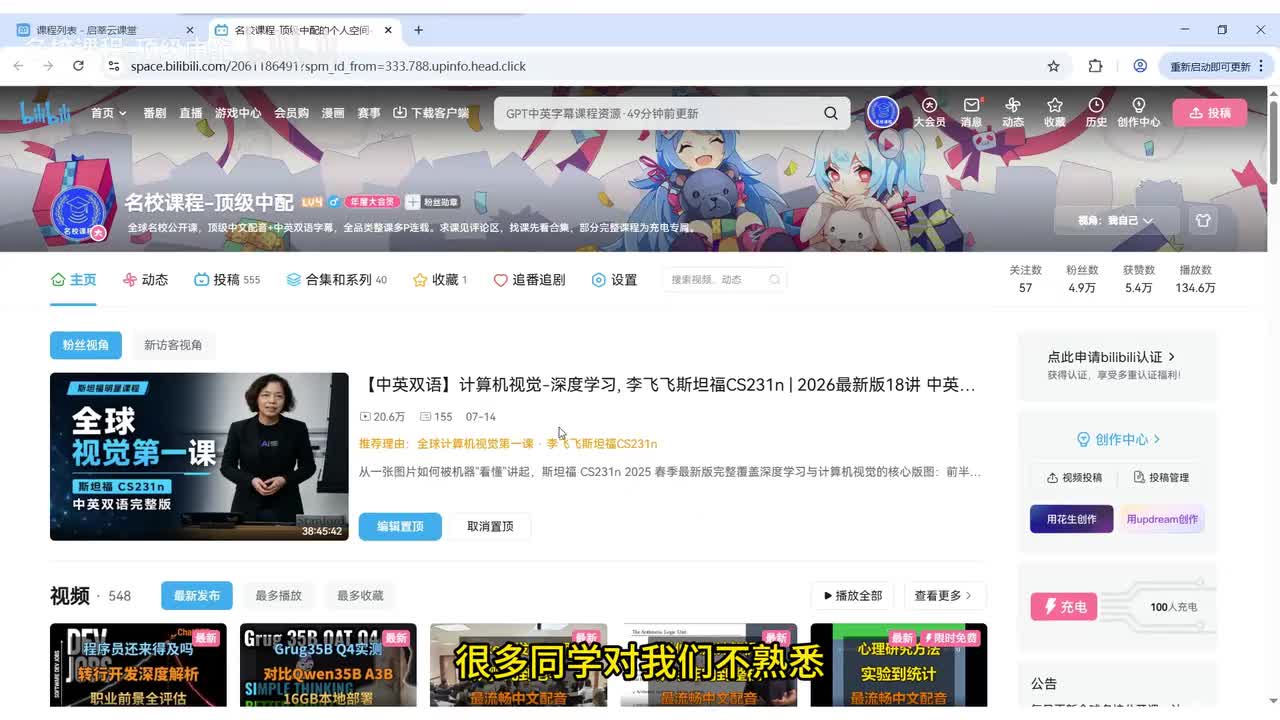Open 番剧 in top navigation
This screenshot has height=720, width=1280.
(155, 113)
